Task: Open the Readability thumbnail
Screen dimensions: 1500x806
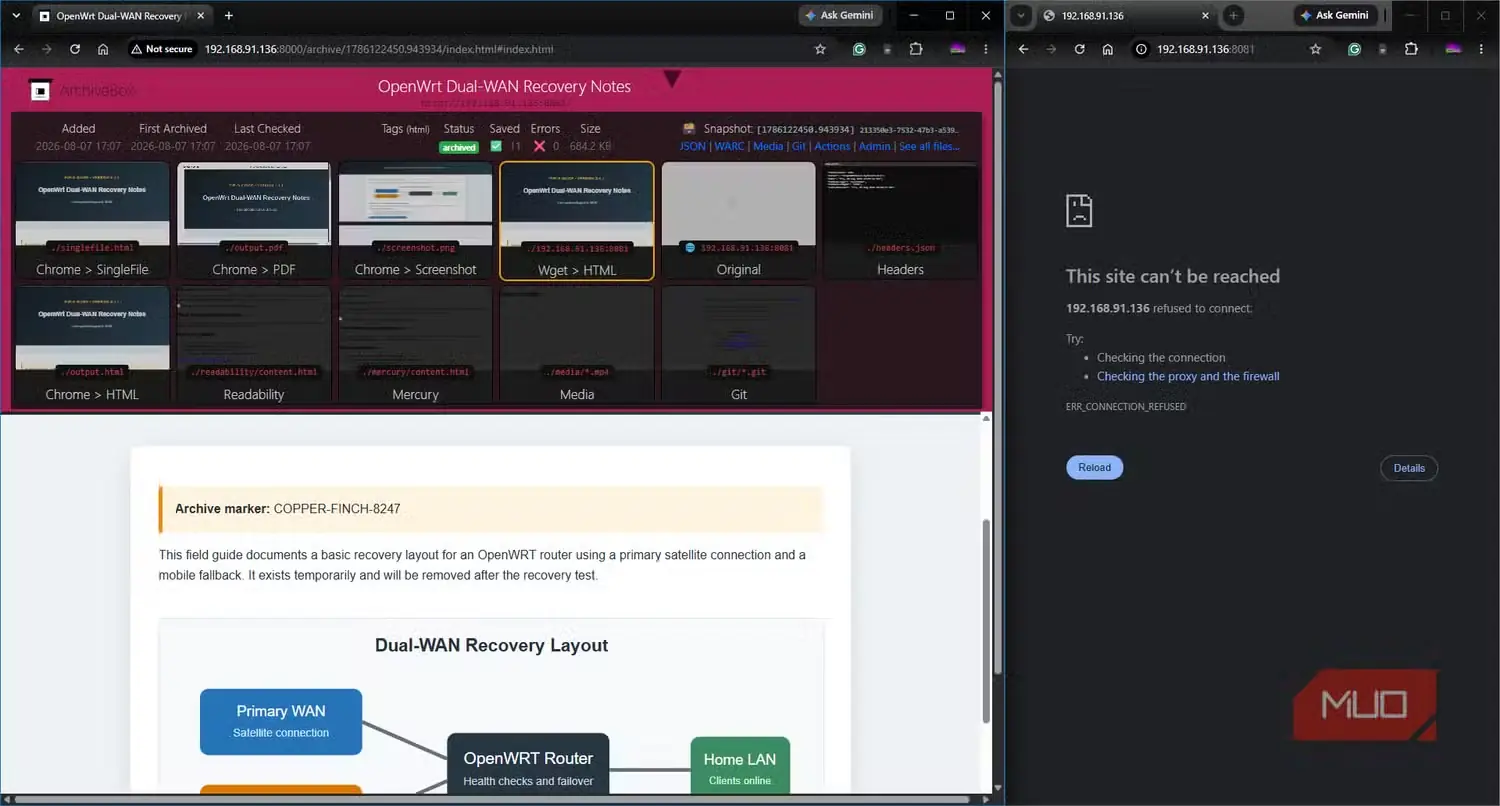Action: click(x=254, y=346)
